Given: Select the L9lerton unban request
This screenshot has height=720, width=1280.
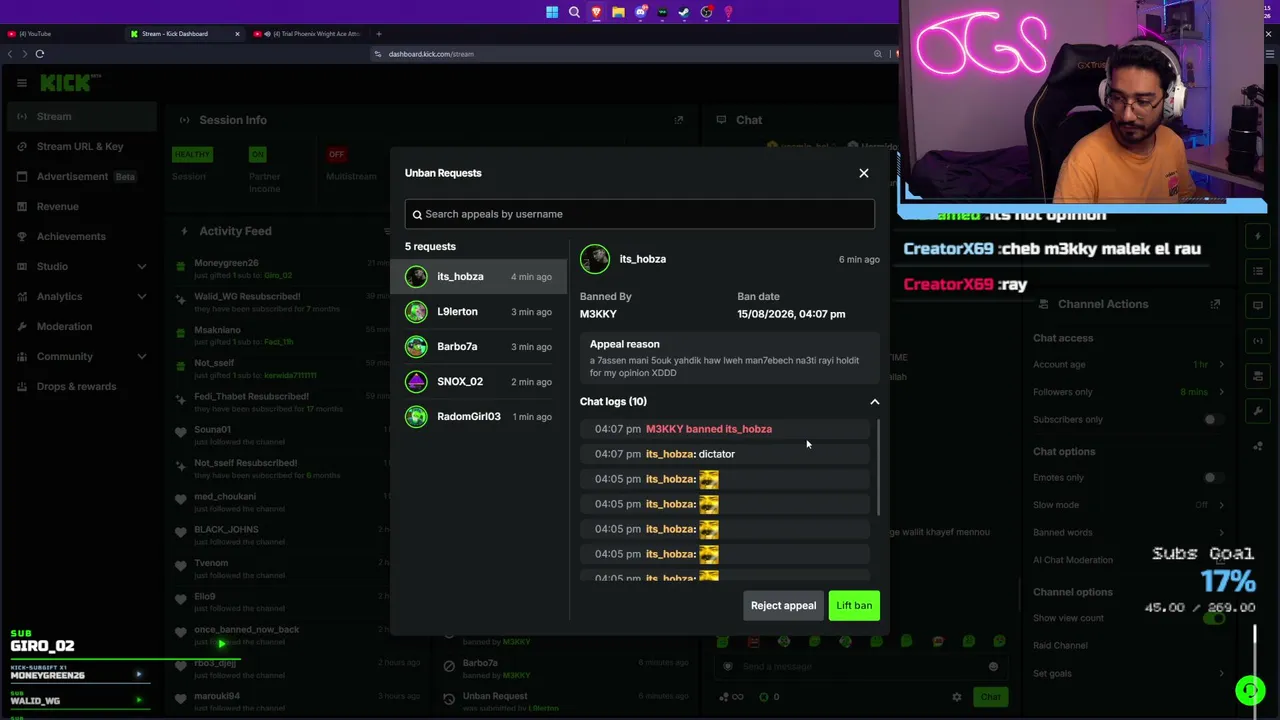Looking at the screenshot, I should pyautogui.click(x=478, y=312).
